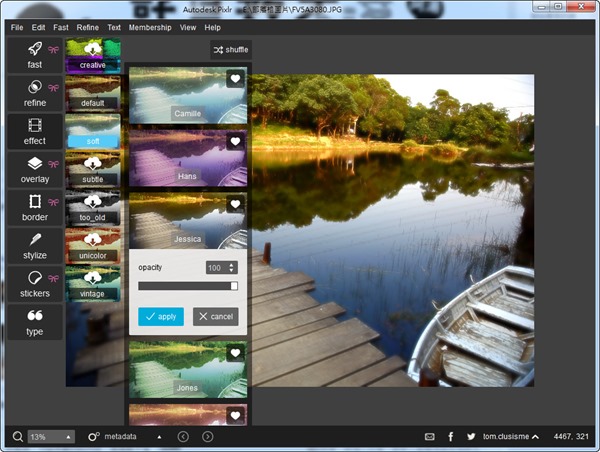
Task: Select the stylize brush tool
Action: pyautogui.click(x=34, y=245)
